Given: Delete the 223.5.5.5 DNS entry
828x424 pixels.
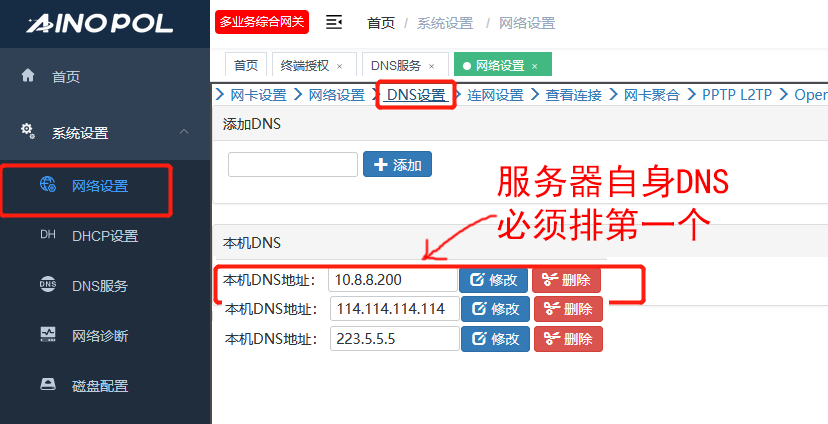Looking at the screenshot, I should 567,339.
